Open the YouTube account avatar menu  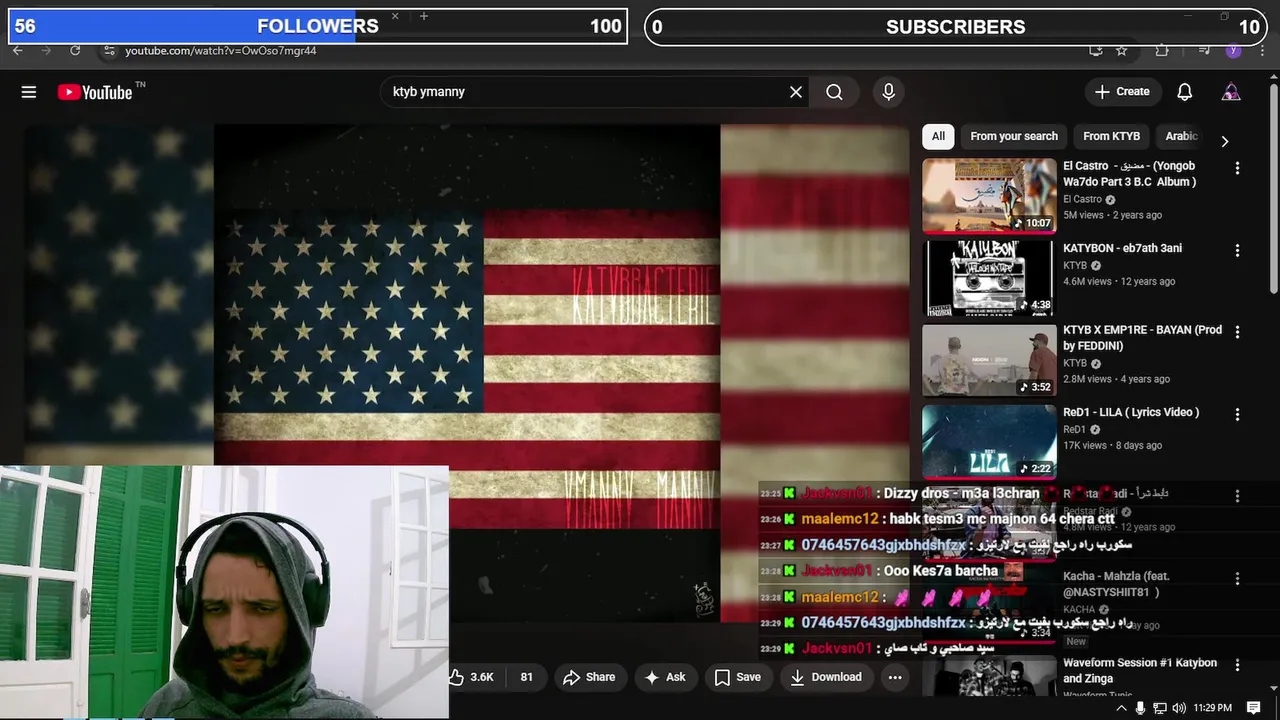pos(1231,92)
